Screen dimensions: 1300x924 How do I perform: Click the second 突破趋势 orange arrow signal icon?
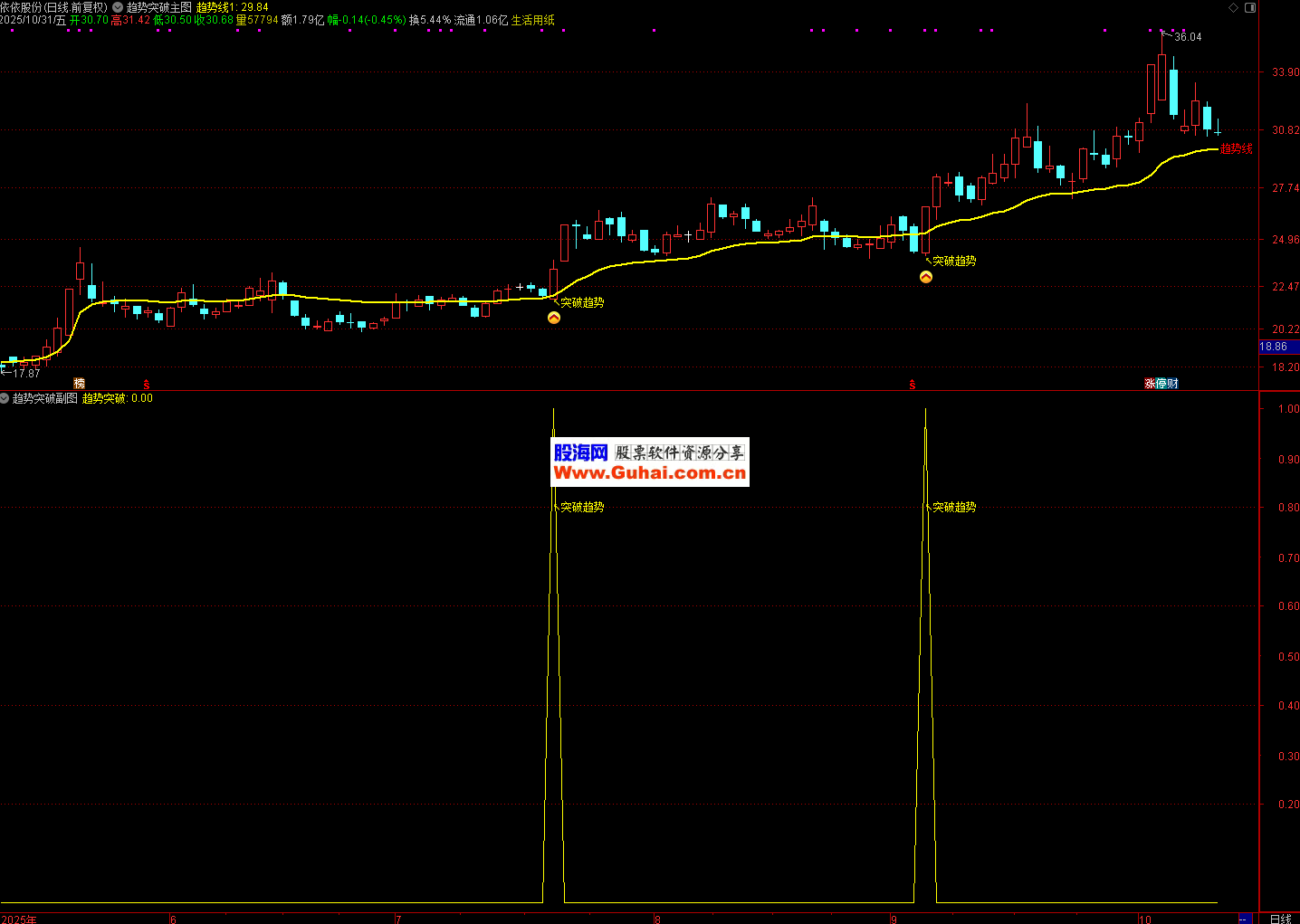click(x=926, y=277)
